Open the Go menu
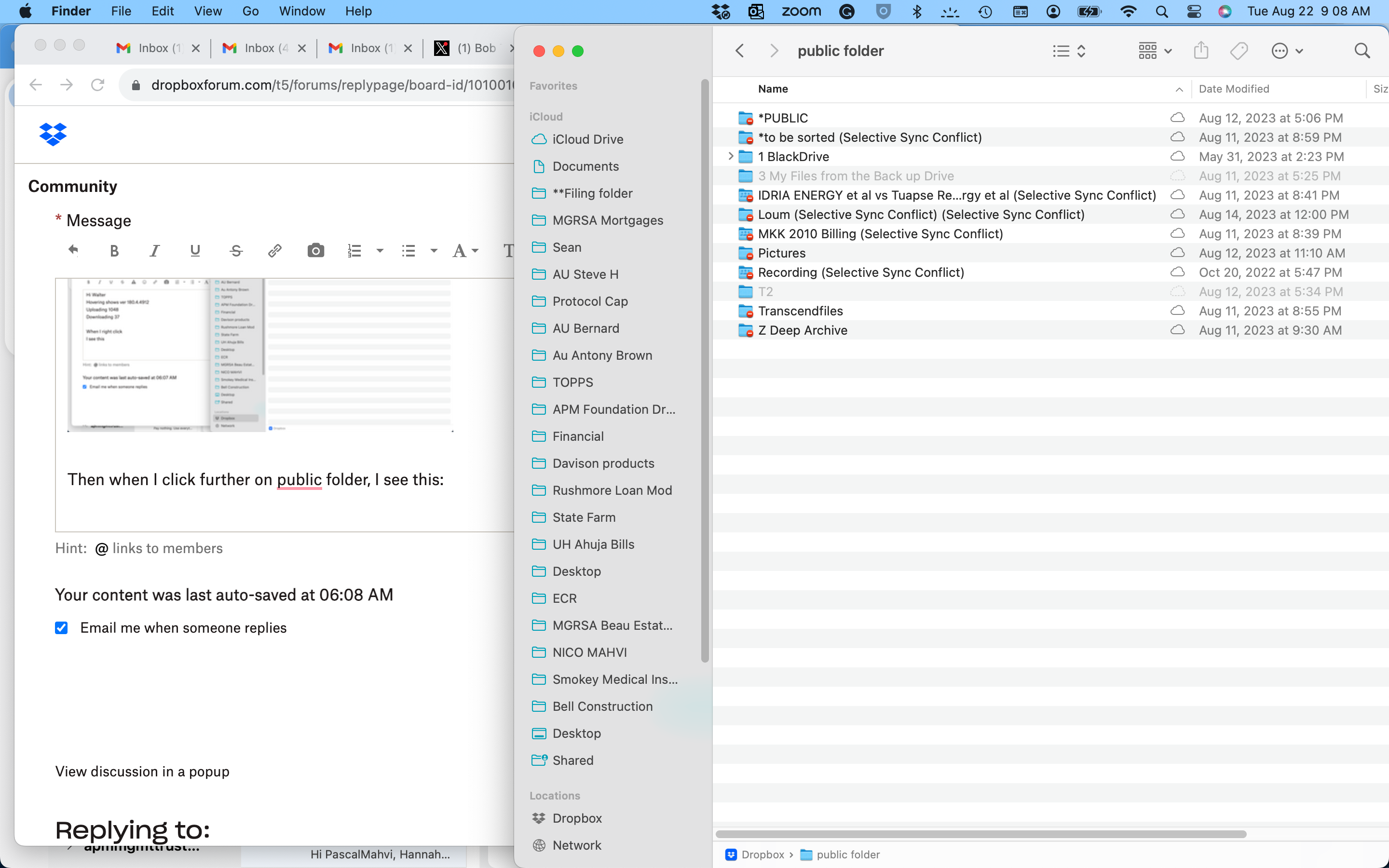Viewport: 1389px width, 868px height. click(x=250, y=12)
